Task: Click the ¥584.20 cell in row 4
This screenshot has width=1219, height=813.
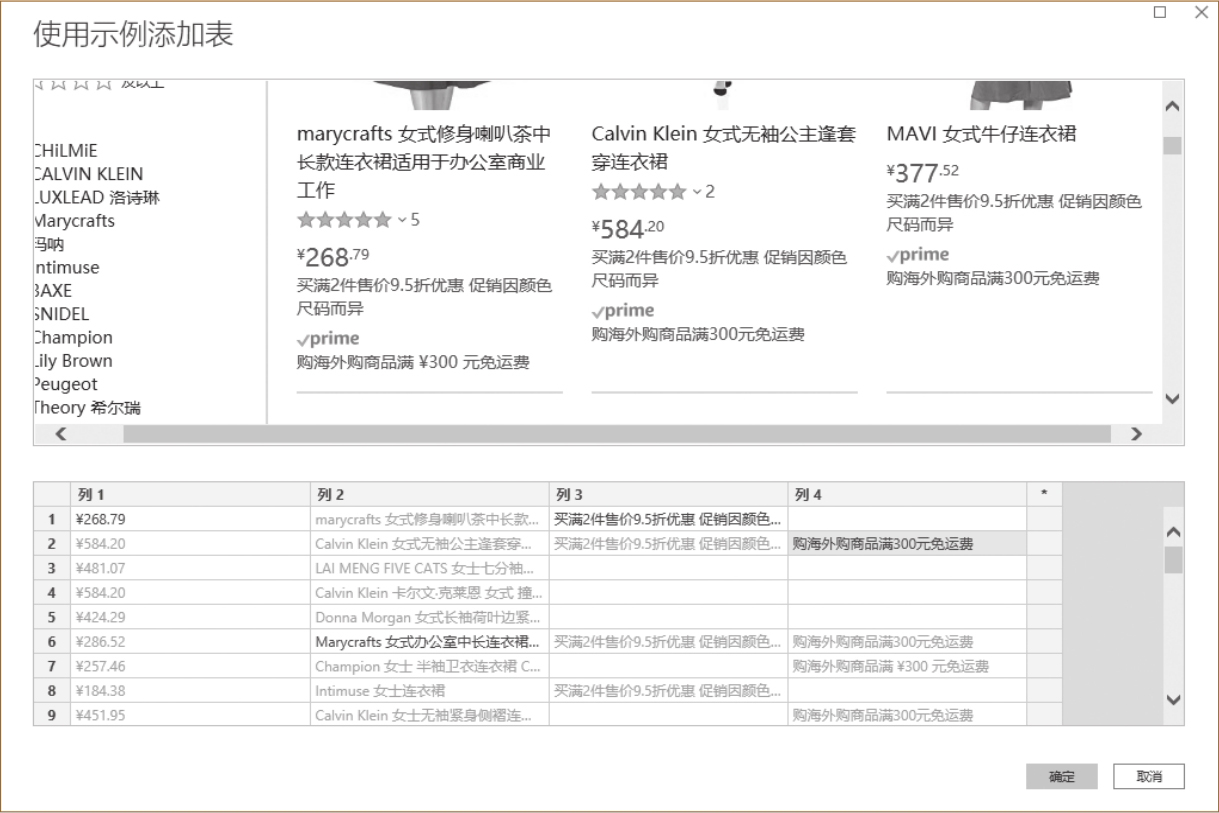Action: 191,593
